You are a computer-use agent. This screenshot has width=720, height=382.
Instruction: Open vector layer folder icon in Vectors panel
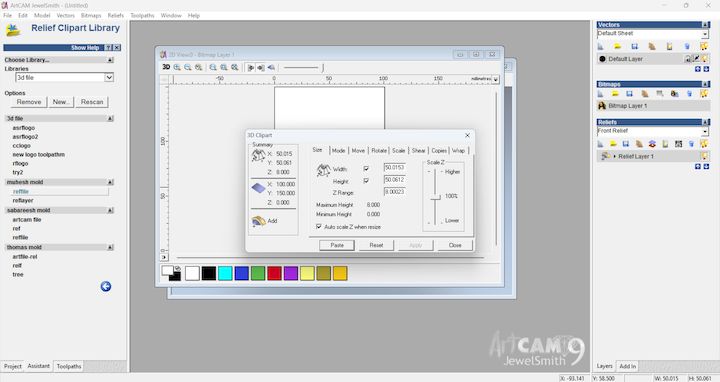point(617,46)
